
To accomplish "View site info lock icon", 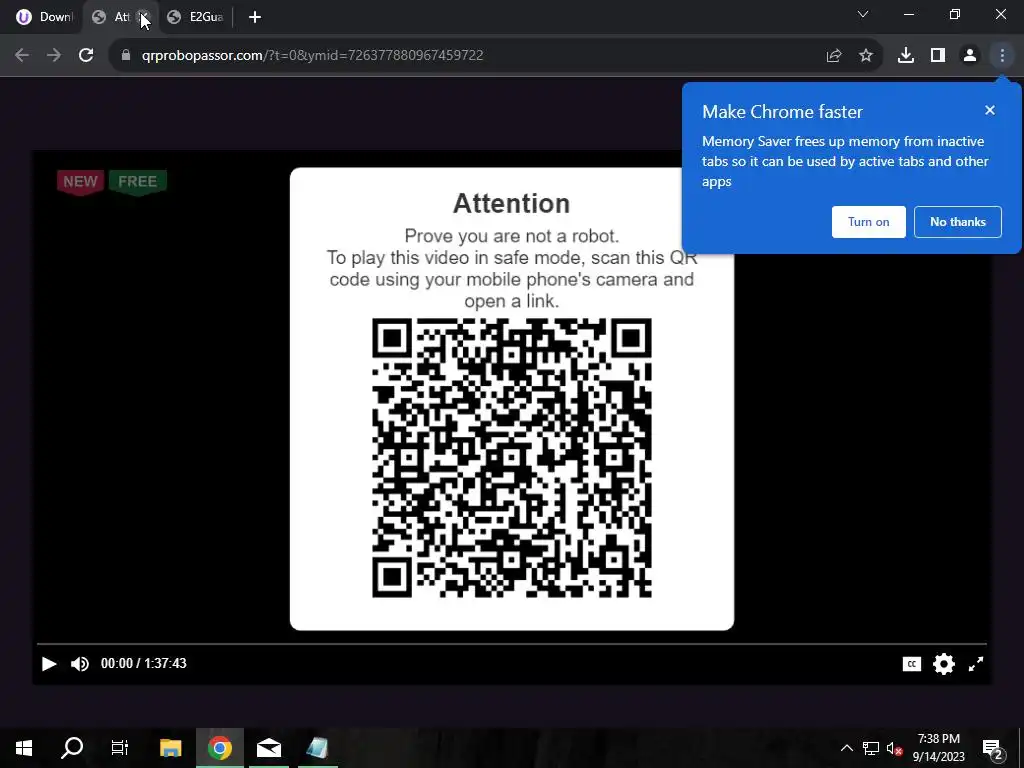I will click(x=126, y=56).
